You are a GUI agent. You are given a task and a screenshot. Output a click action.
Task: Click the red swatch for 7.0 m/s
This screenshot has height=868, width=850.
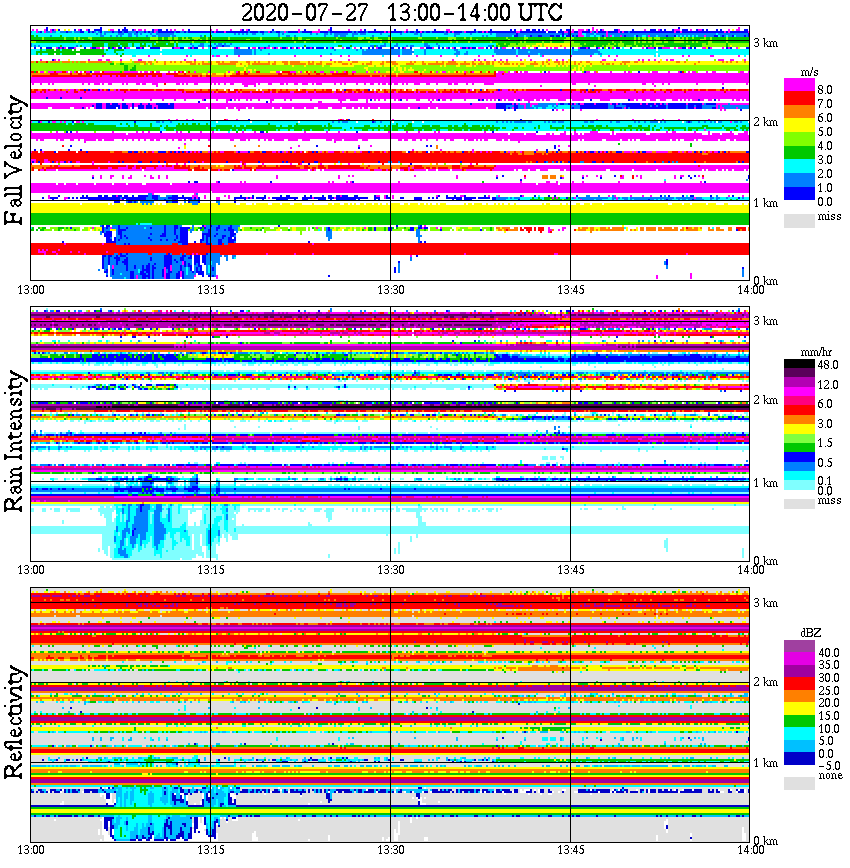click(799, 99)
